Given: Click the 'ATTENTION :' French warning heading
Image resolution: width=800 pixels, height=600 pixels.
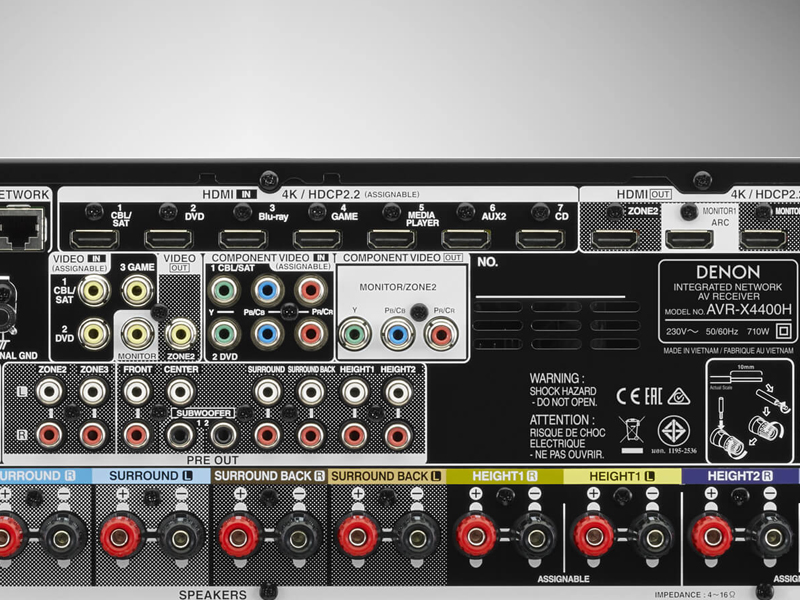Looking at the screenshot, I should [562, 420].
